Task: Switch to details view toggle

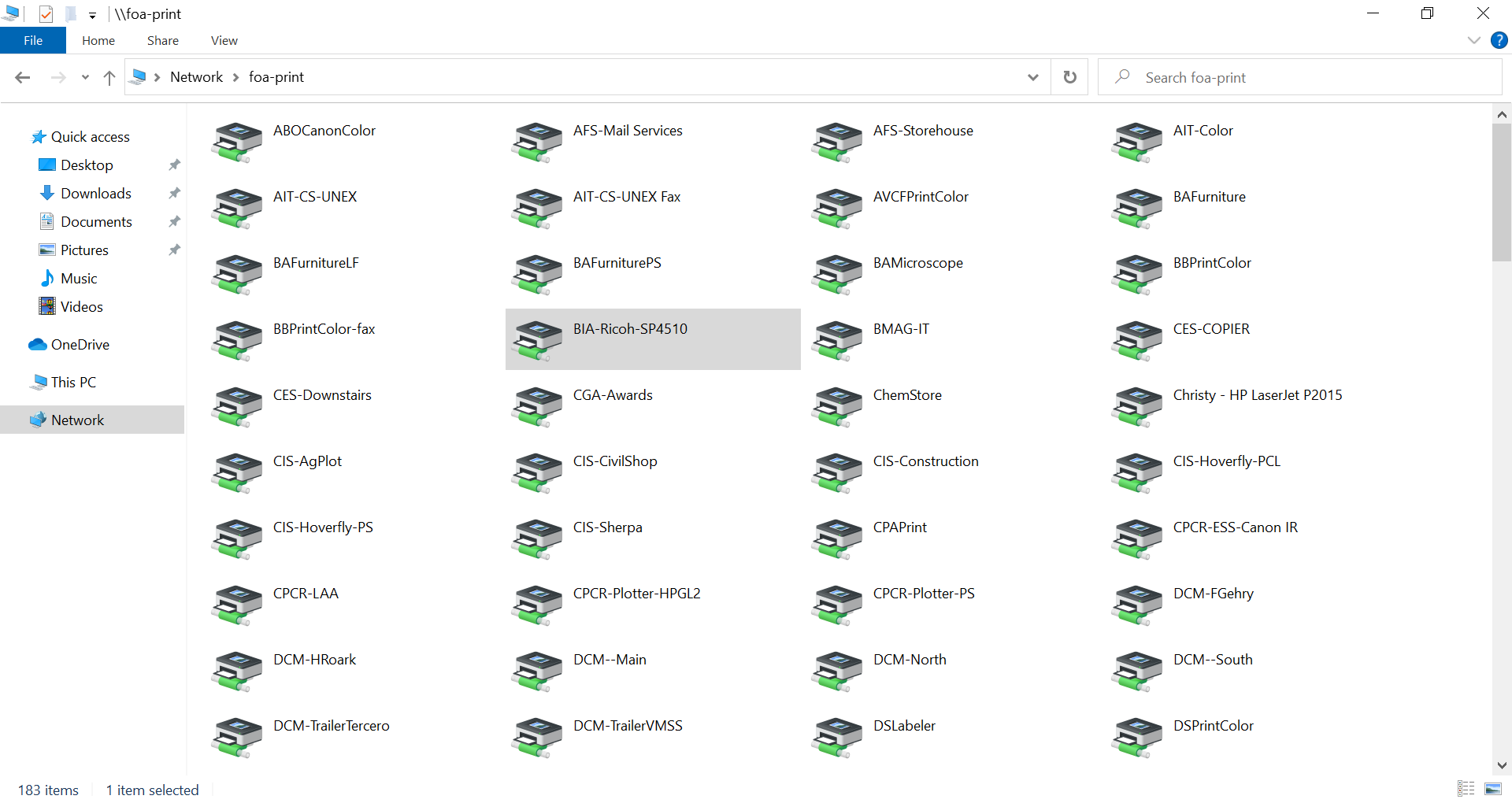Action: (x=1466, y=789)
